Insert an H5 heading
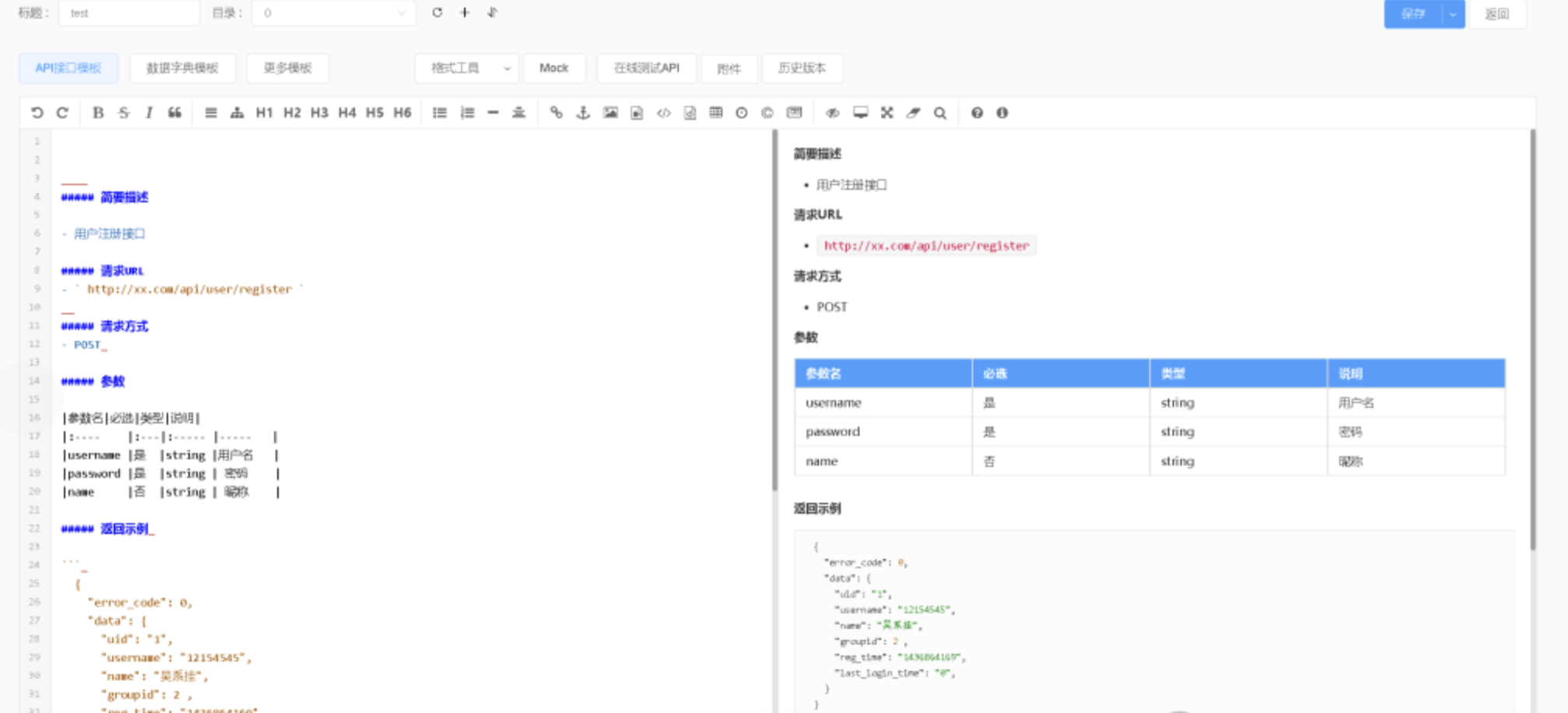1568x713 pixels. pyautogui.click(x=374, y=113)
